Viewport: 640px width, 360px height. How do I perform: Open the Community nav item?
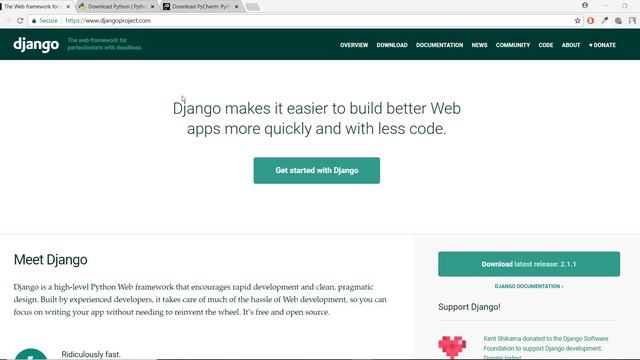click(x=513, y=45)
